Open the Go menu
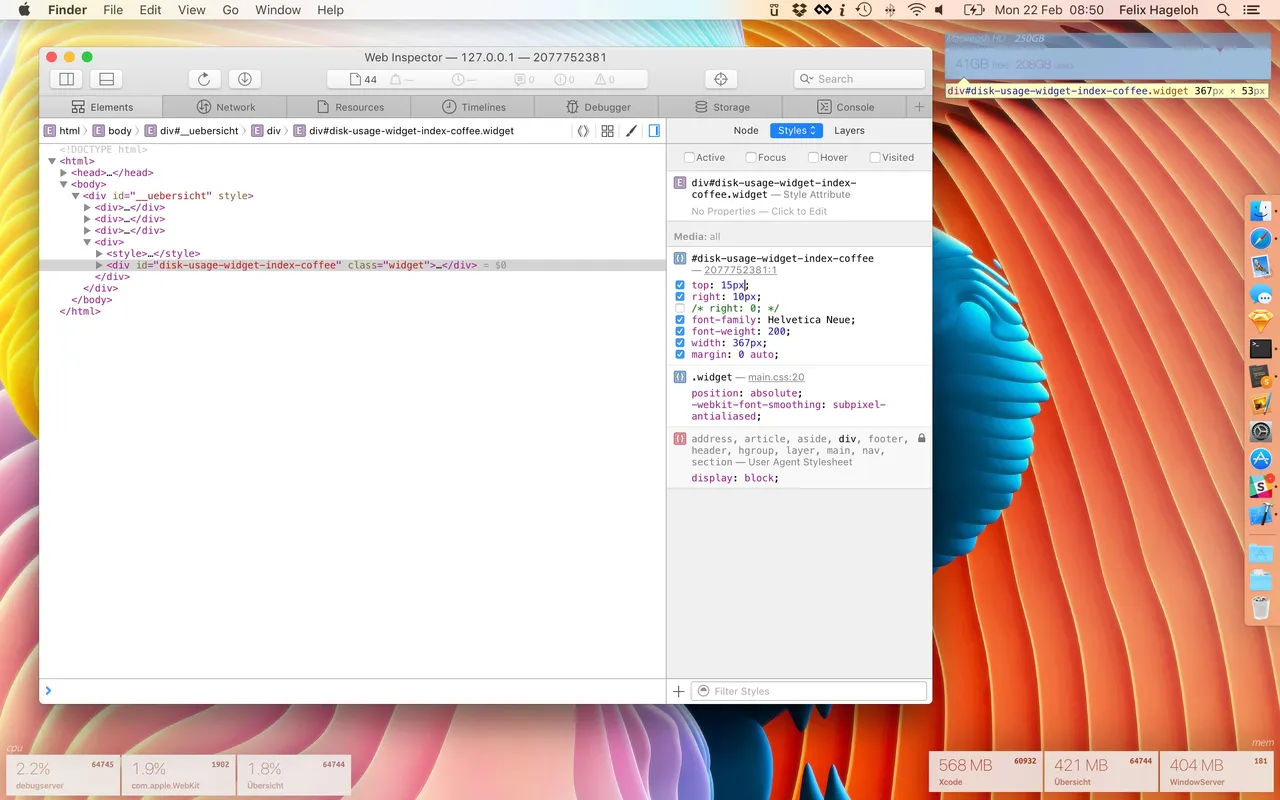Viewport: 1280px width, 800px height. coord(230,10)
